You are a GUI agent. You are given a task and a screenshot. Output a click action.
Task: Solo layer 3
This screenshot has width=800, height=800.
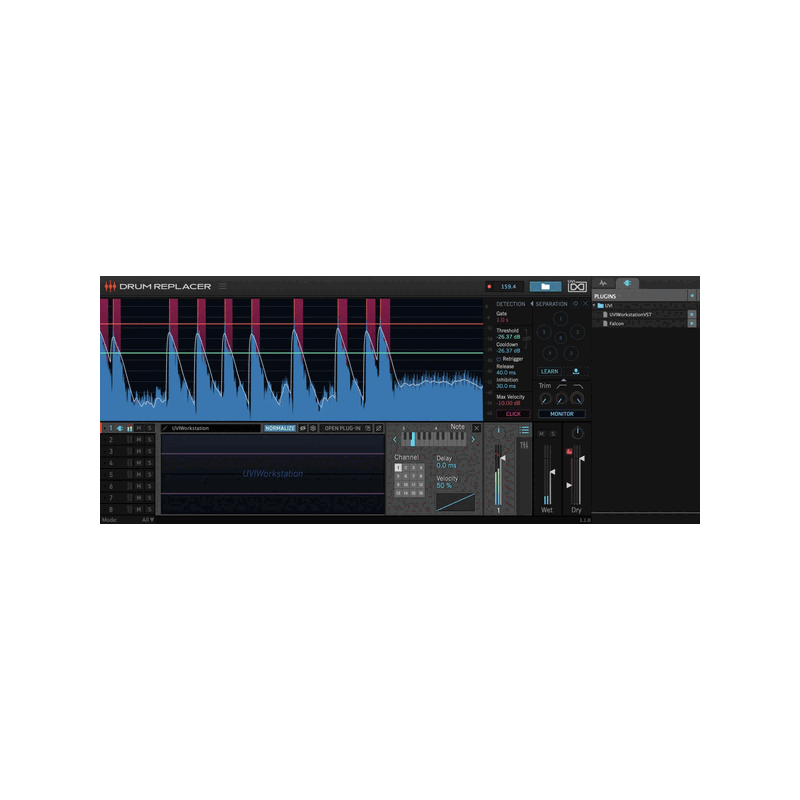(x=149, y=451)
